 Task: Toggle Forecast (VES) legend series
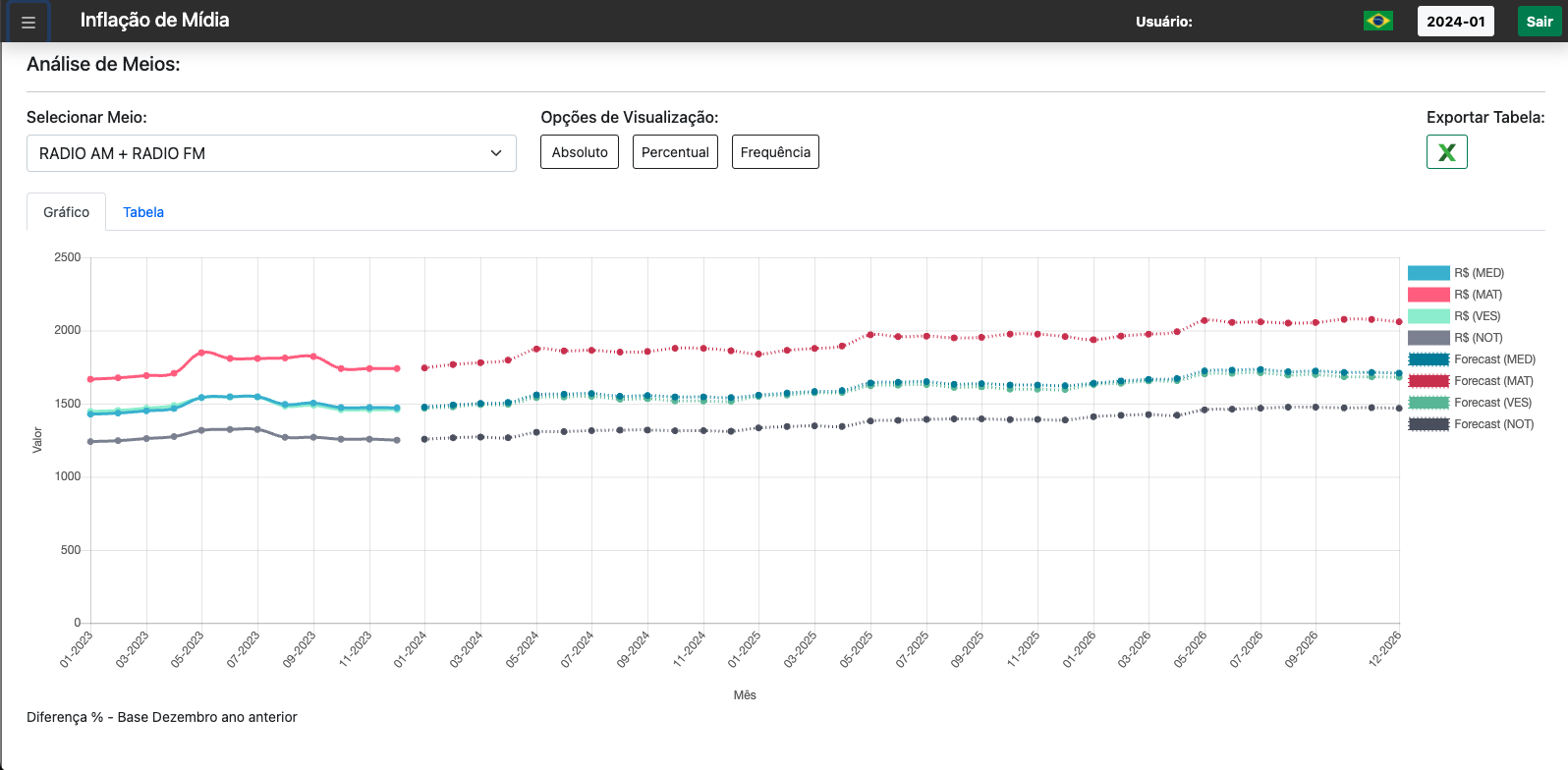1470,403
